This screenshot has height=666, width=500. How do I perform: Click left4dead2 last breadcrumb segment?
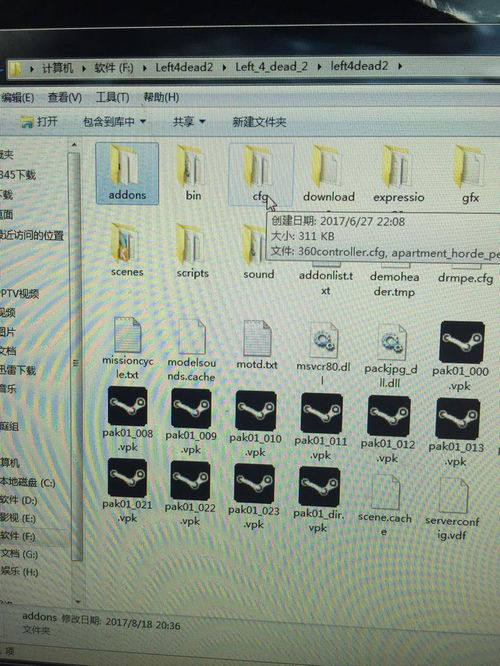point(359,66)
